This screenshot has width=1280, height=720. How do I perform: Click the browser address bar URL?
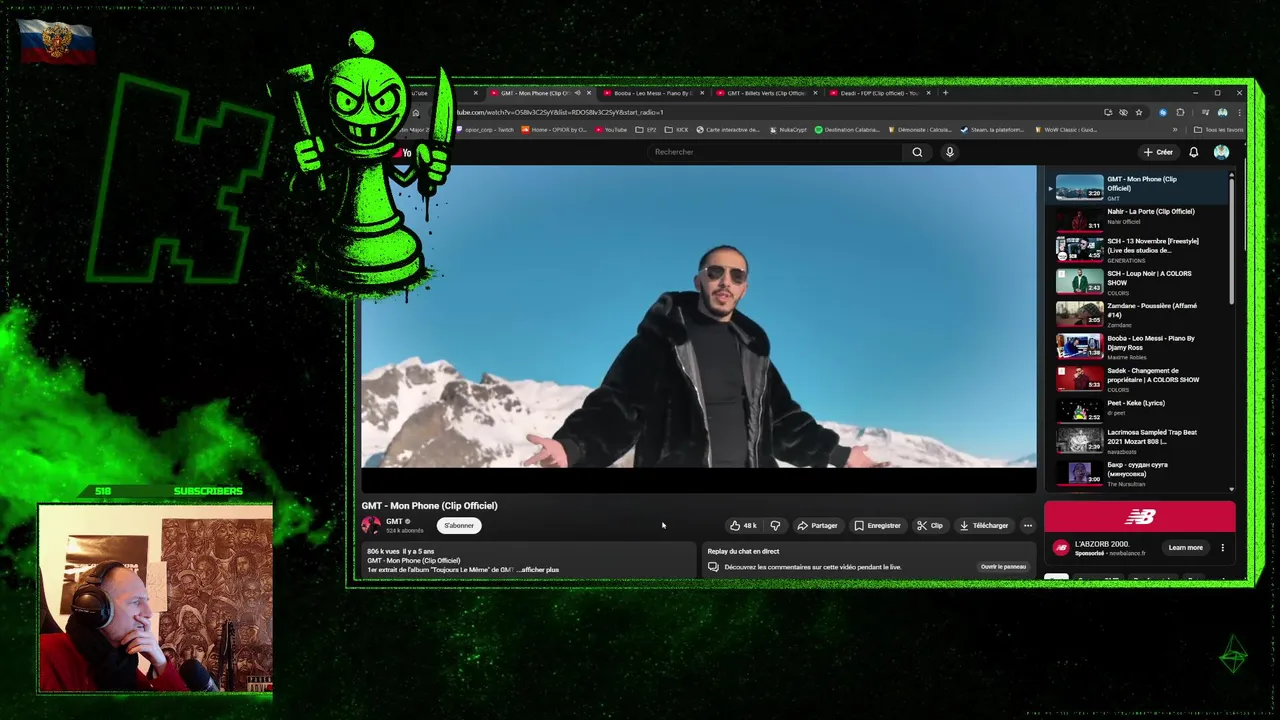click(x=560, y=112)
